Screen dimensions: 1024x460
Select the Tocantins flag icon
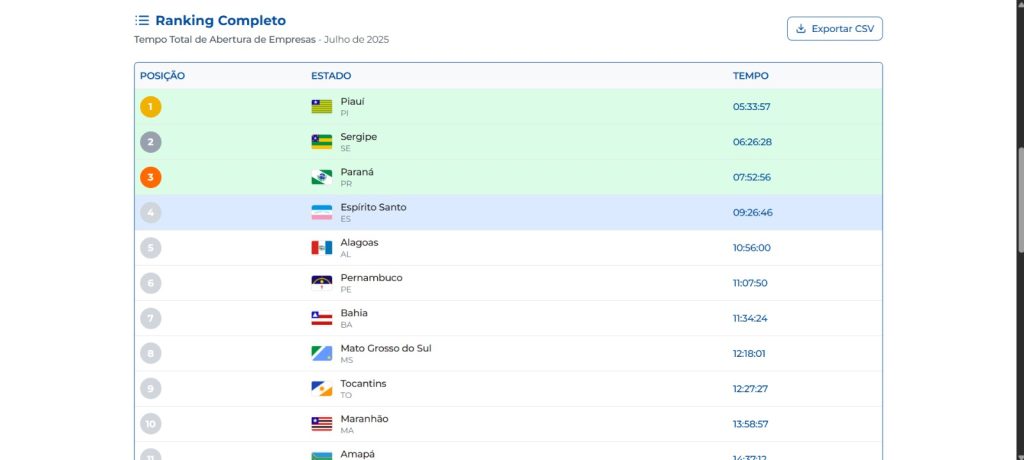pyautogui.click(x=321, y=389)
